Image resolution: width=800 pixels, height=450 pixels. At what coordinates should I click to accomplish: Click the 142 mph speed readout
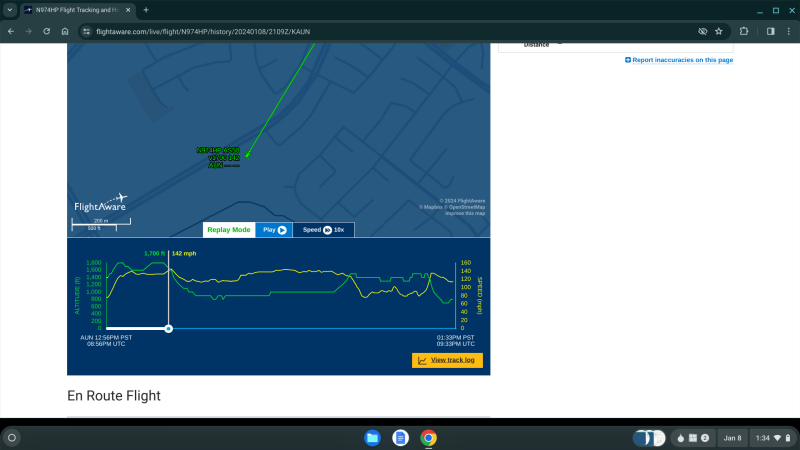coord(184,254)
